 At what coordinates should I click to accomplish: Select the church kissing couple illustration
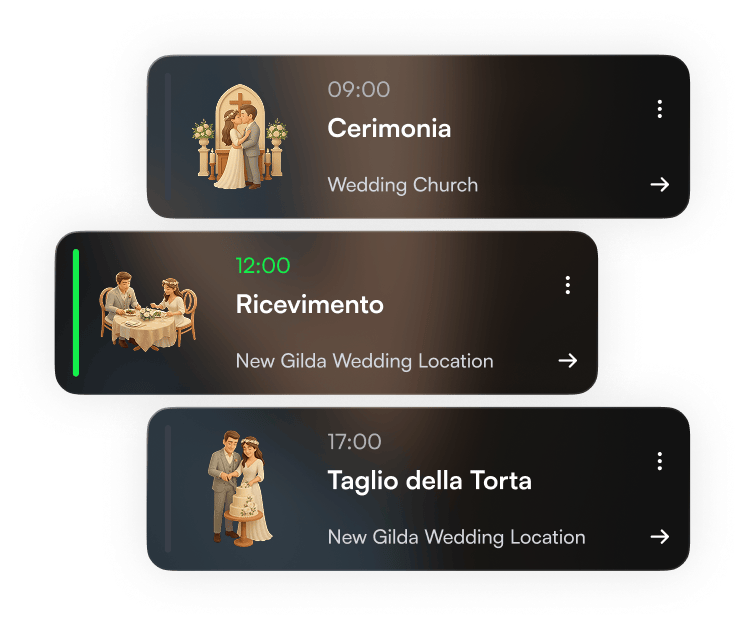pyautogui.click(x=240, y=137)
